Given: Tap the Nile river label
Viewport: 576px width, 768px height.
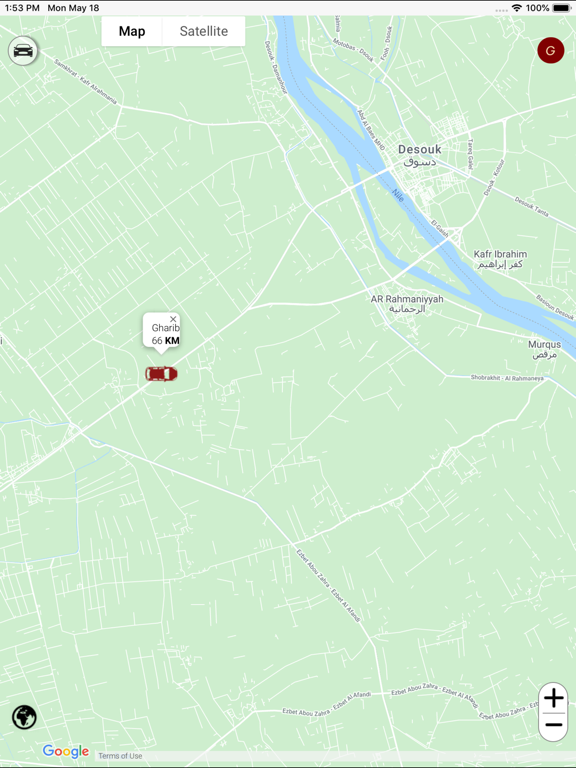Looking at the screenshot, I should tap(398, 195).
